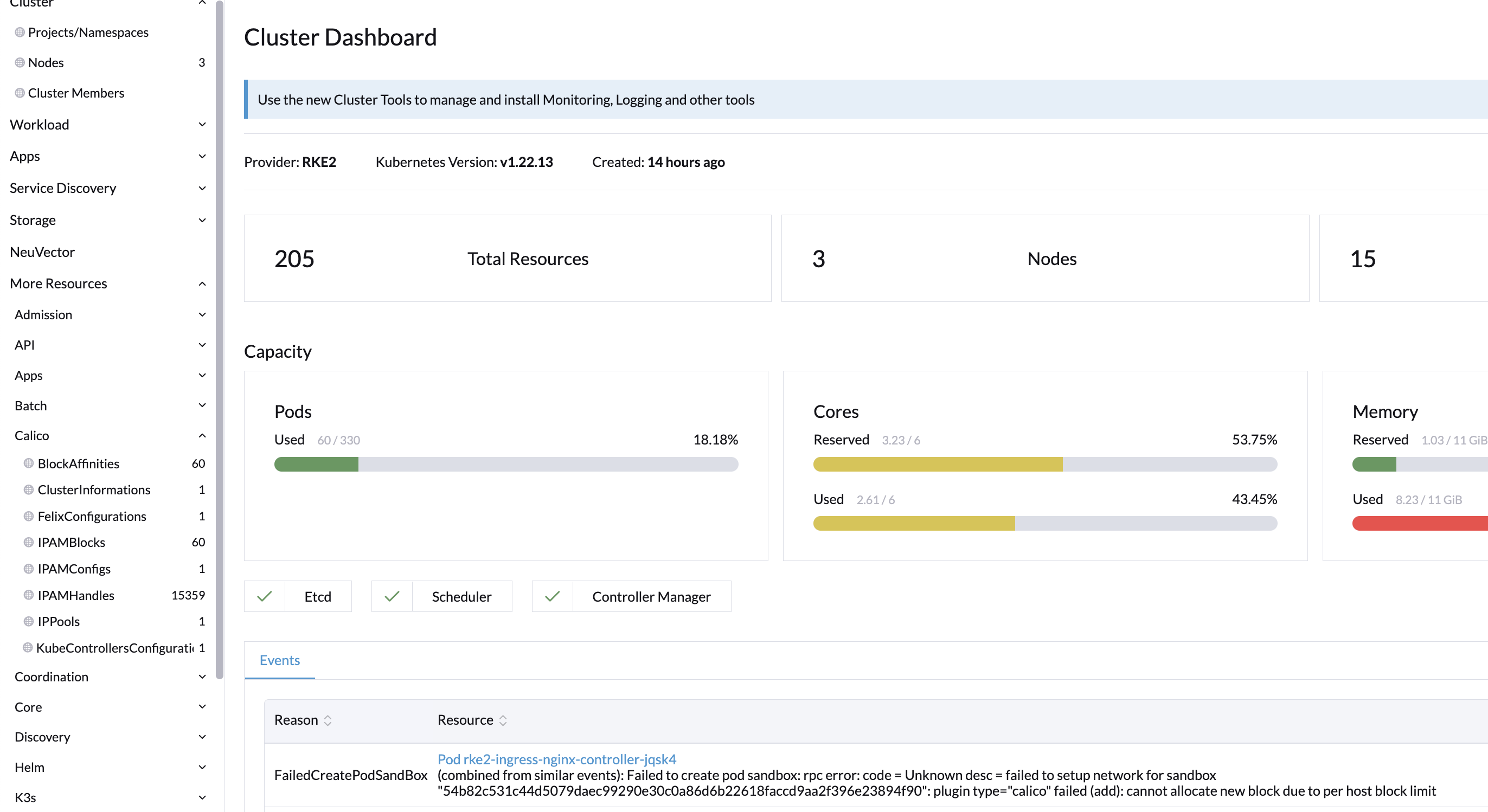
Task: Click the globe icon beside FelixConfigurations
Action: 28,515
